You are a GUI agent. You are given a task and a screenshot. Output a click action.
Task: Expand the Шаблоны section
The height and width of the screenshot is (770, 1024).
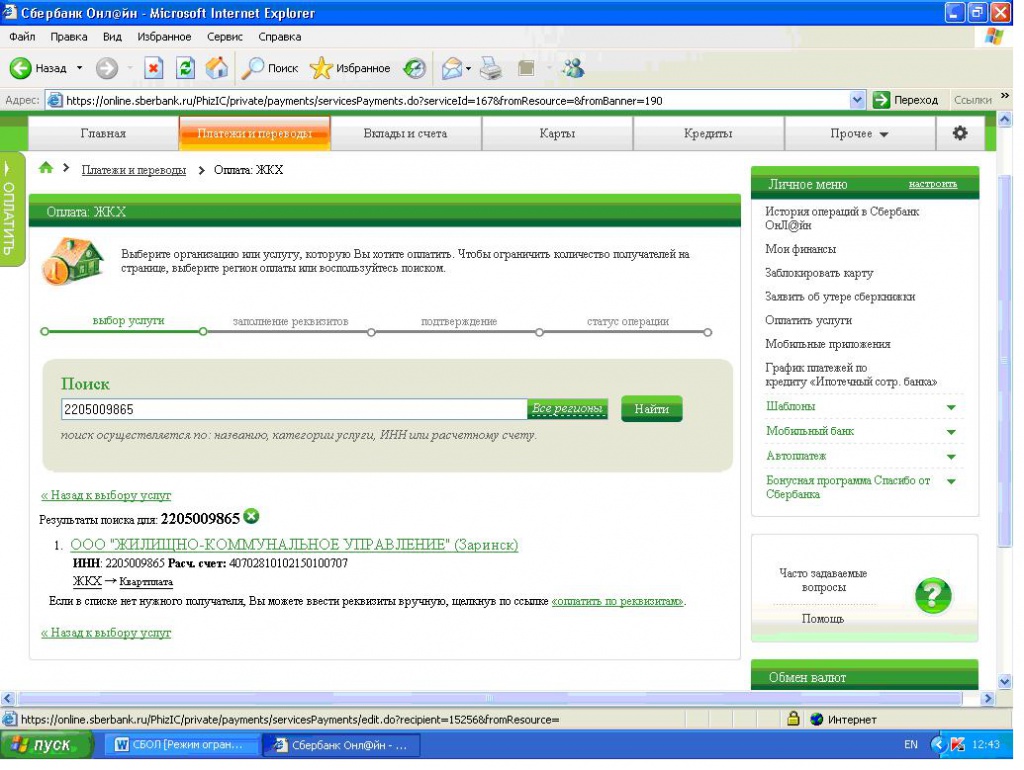[951, 408]
